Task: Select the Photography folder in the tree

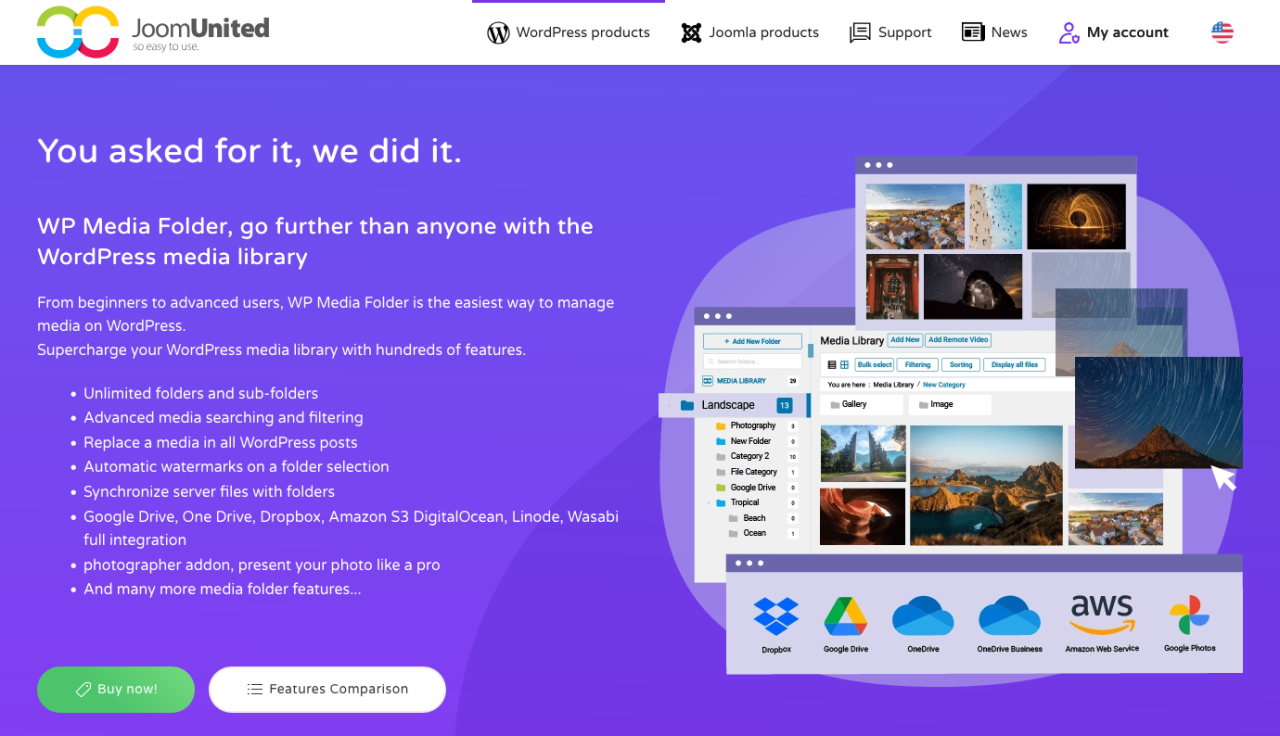Action: (x=752, y=426)
